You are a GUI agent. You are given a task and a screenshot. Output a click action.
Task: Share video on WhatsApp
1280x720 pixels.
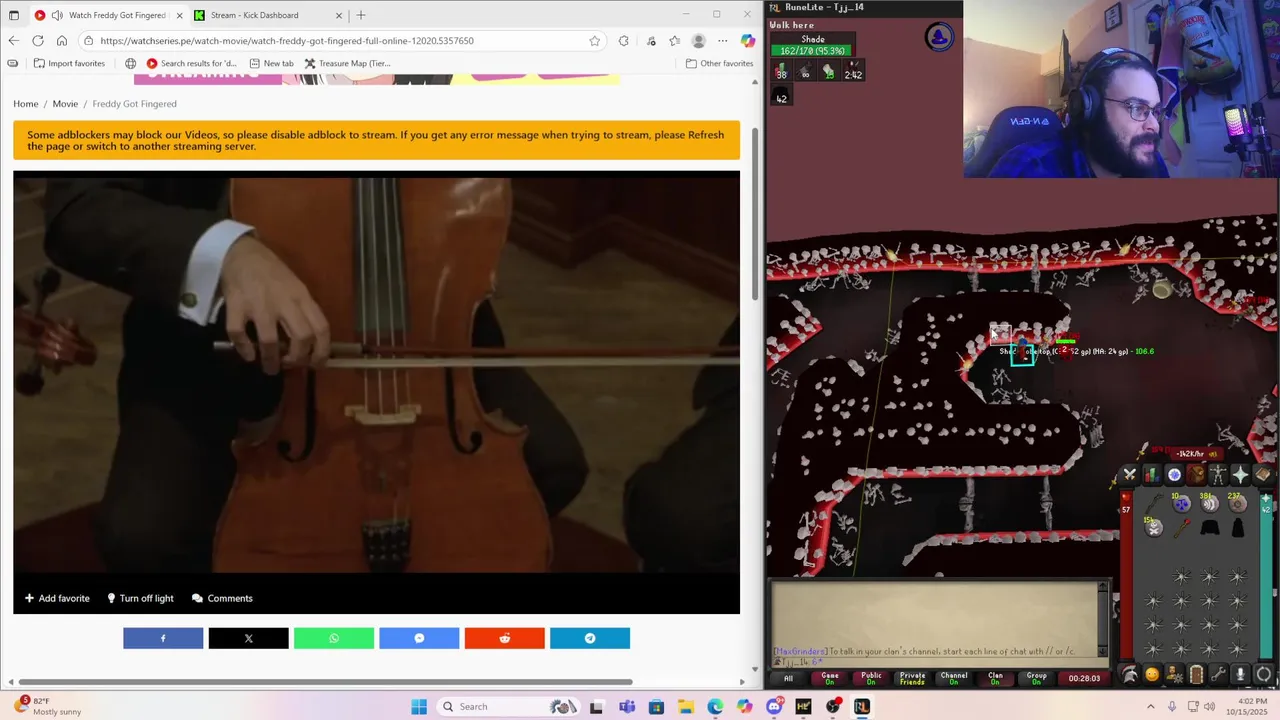coord(334,638)
